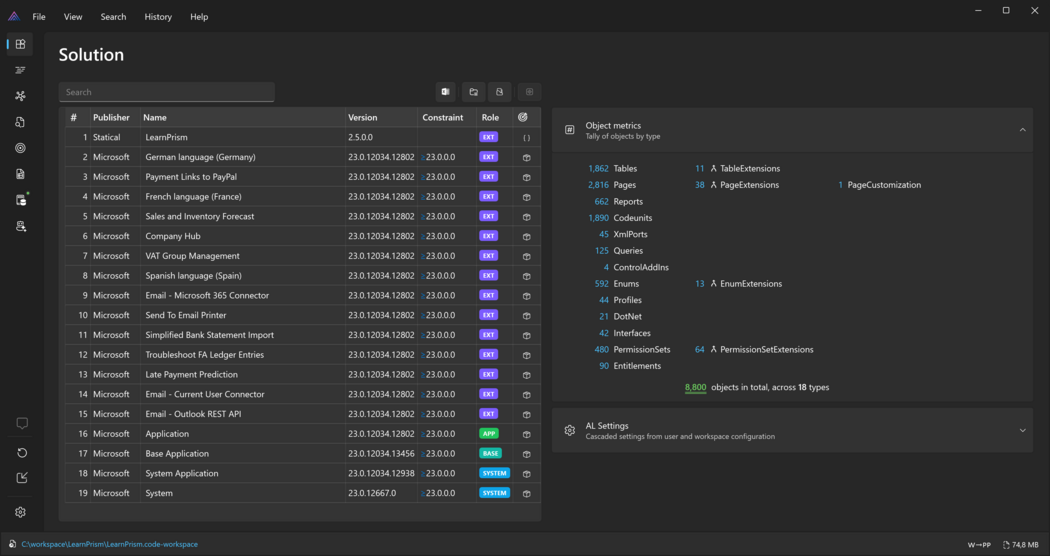Select System Application row

(x=303, y=474)
